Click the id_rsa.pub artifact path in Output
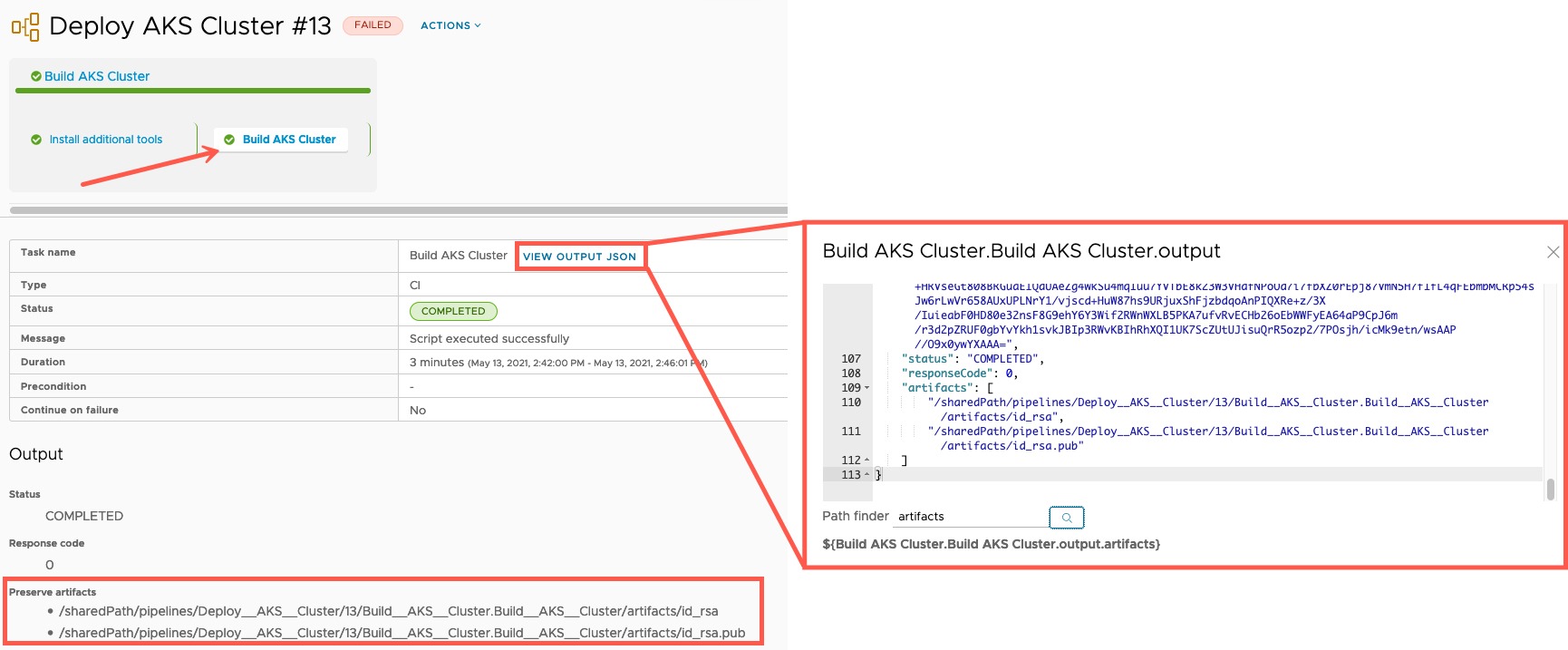The height and width of the screenshot is (650, 1568). 402,634
